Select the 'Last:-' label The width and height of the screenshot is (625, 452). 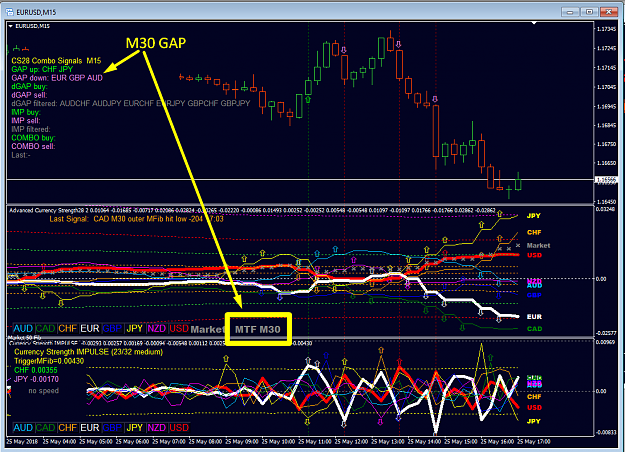21,155
